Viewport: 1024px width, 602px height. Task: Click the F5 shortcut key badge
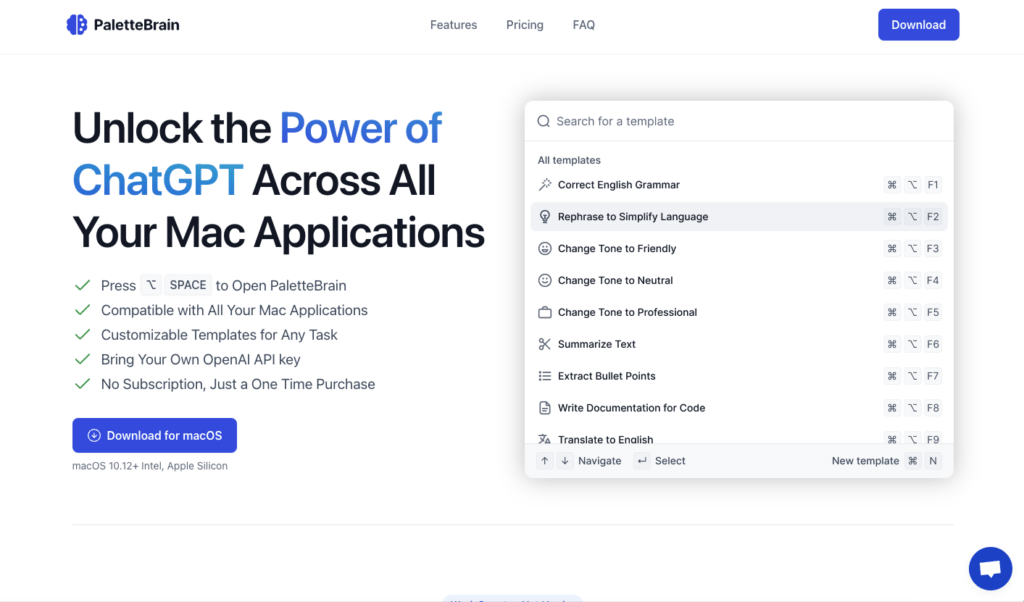click(933, 313)
